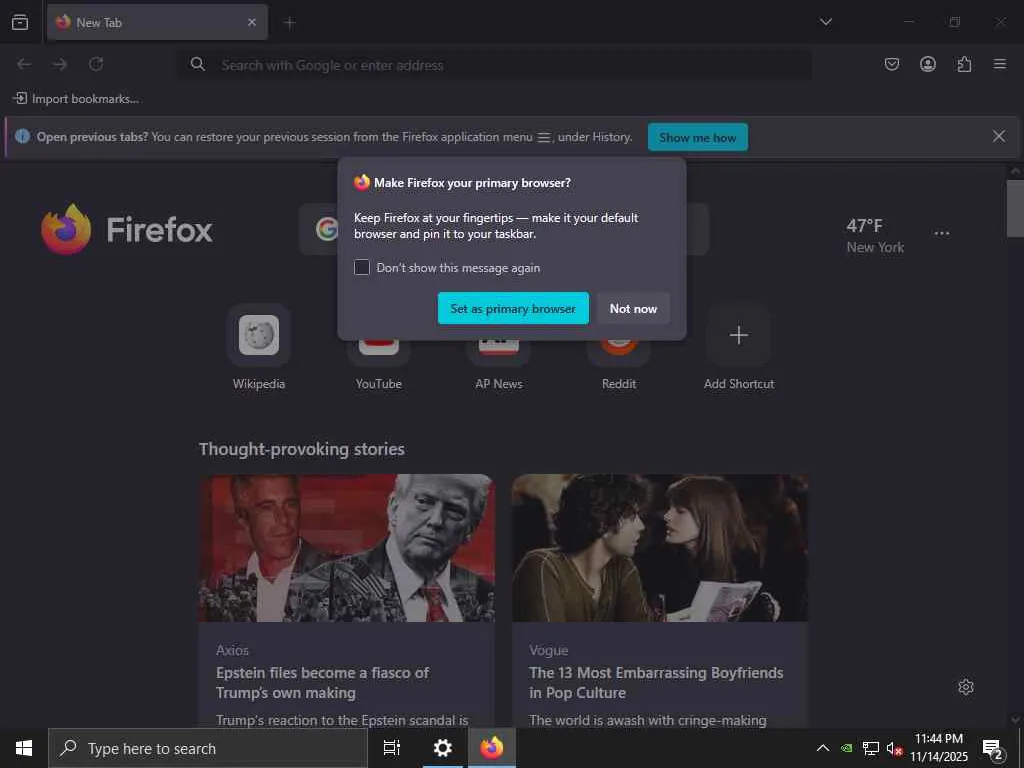Dismiss the Open previous tabs notification
Viewport: 1024px width, 768px height.
click(x=999, y=136)
